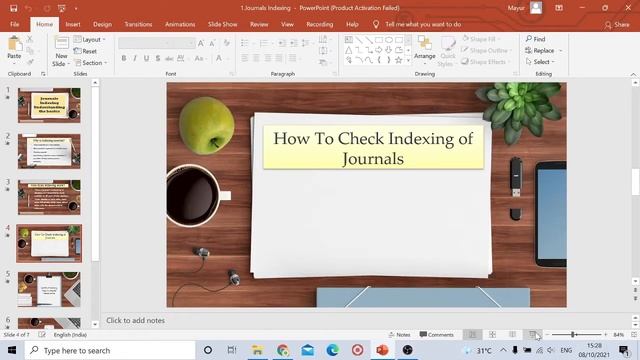
Task: Start Slide Show from status bar icon
Action: click(x=533, y=335)
